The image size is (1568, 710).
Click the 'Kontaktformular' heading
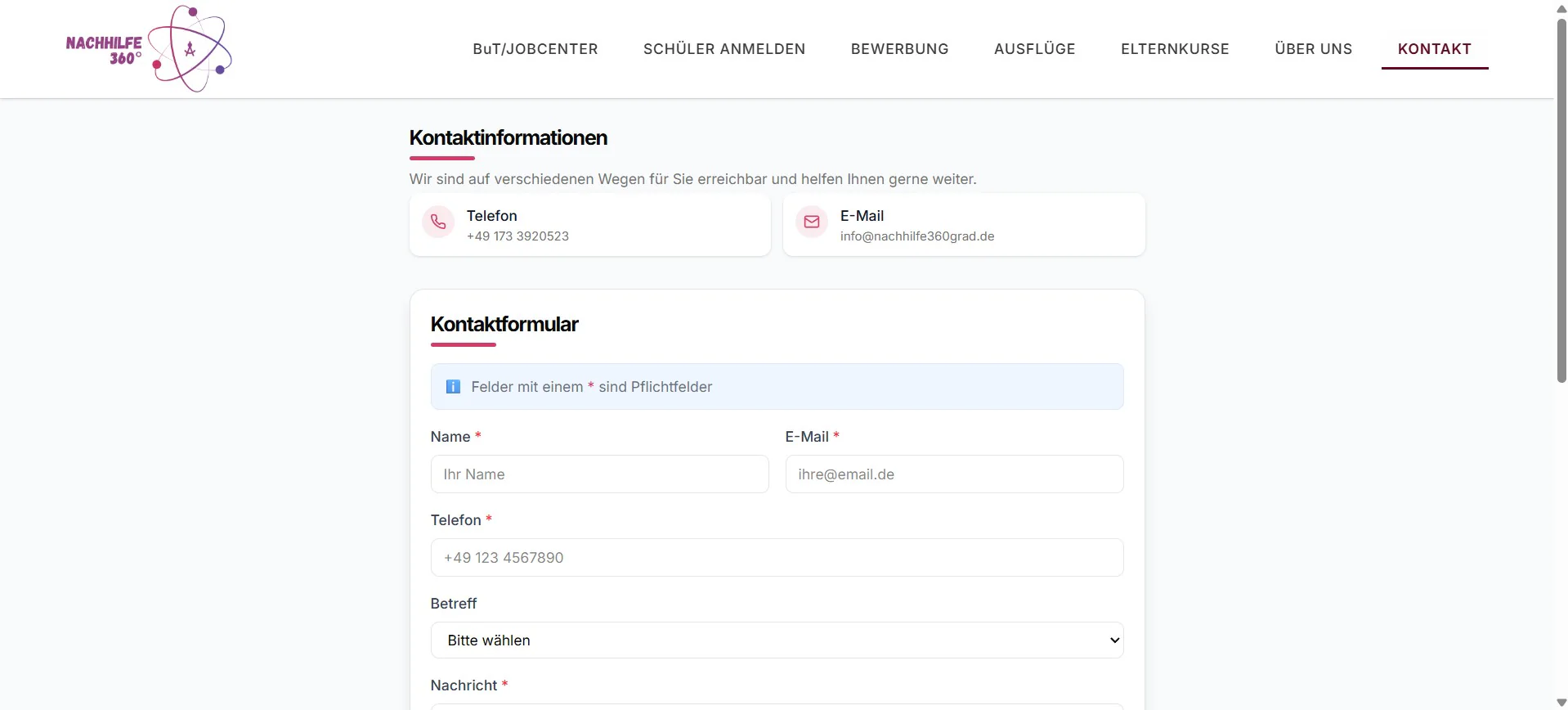point(504,324)
